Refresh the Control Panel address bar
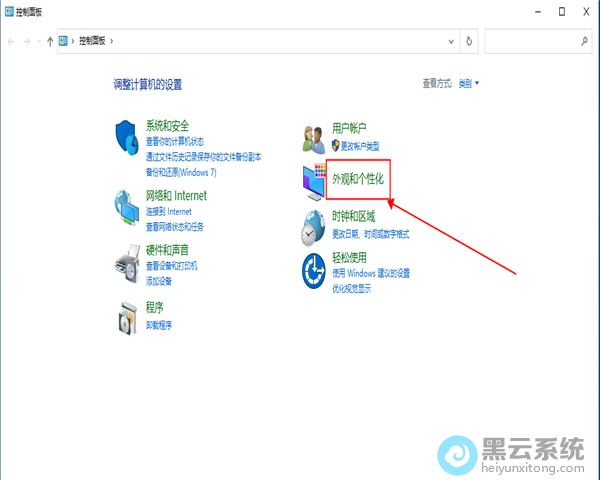This screenshot has width=600, height=480. click(469, 41)
